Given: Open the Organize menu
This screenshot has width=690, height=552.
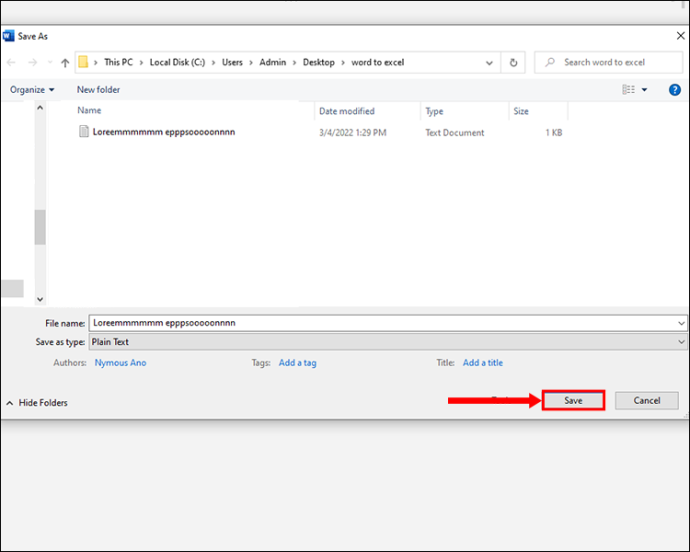Looking at the screenshot, I should 32,90.
